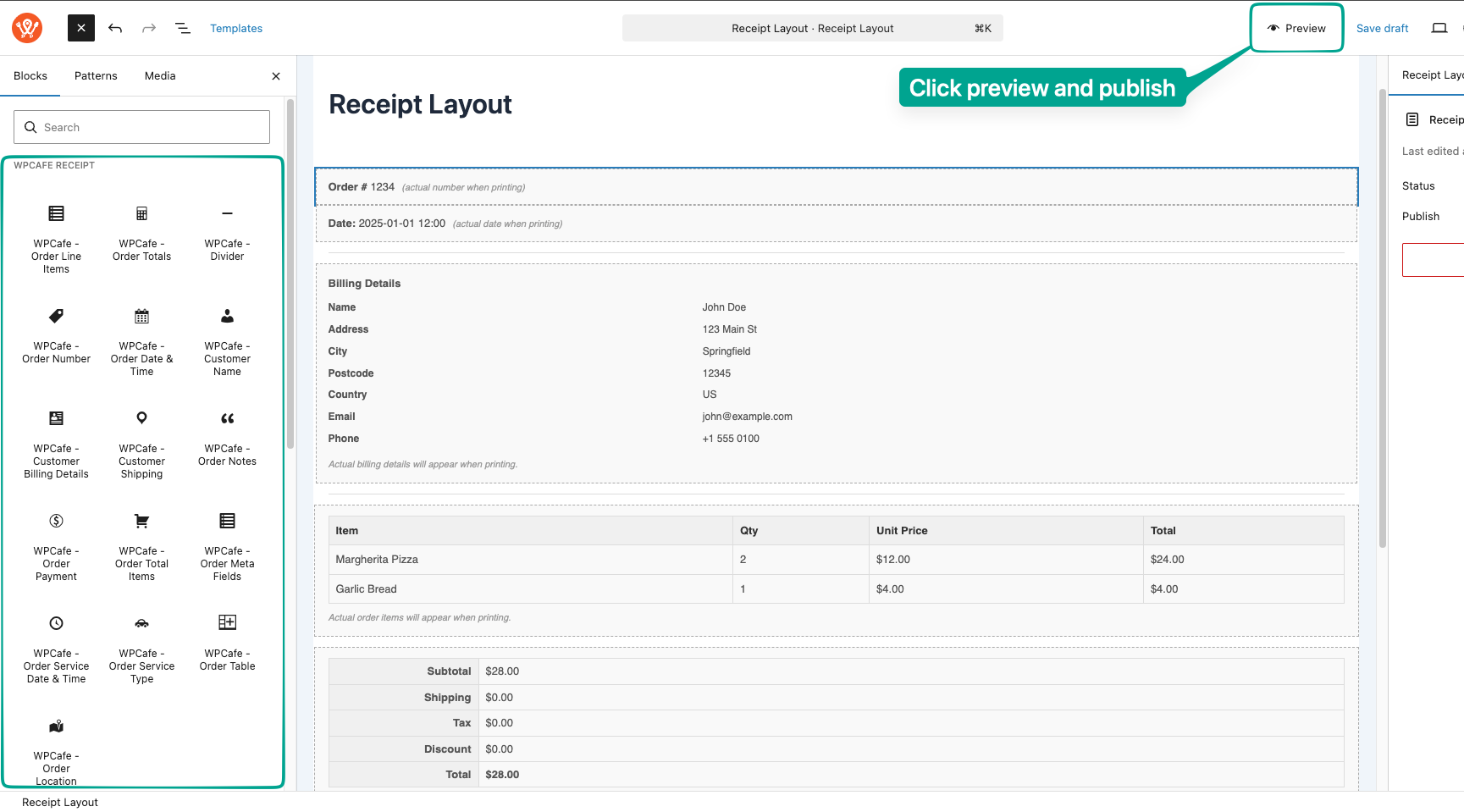Toggle the document overview list view
The width and height of the screenshot is (1464, 812).
(x=183, y=28)
